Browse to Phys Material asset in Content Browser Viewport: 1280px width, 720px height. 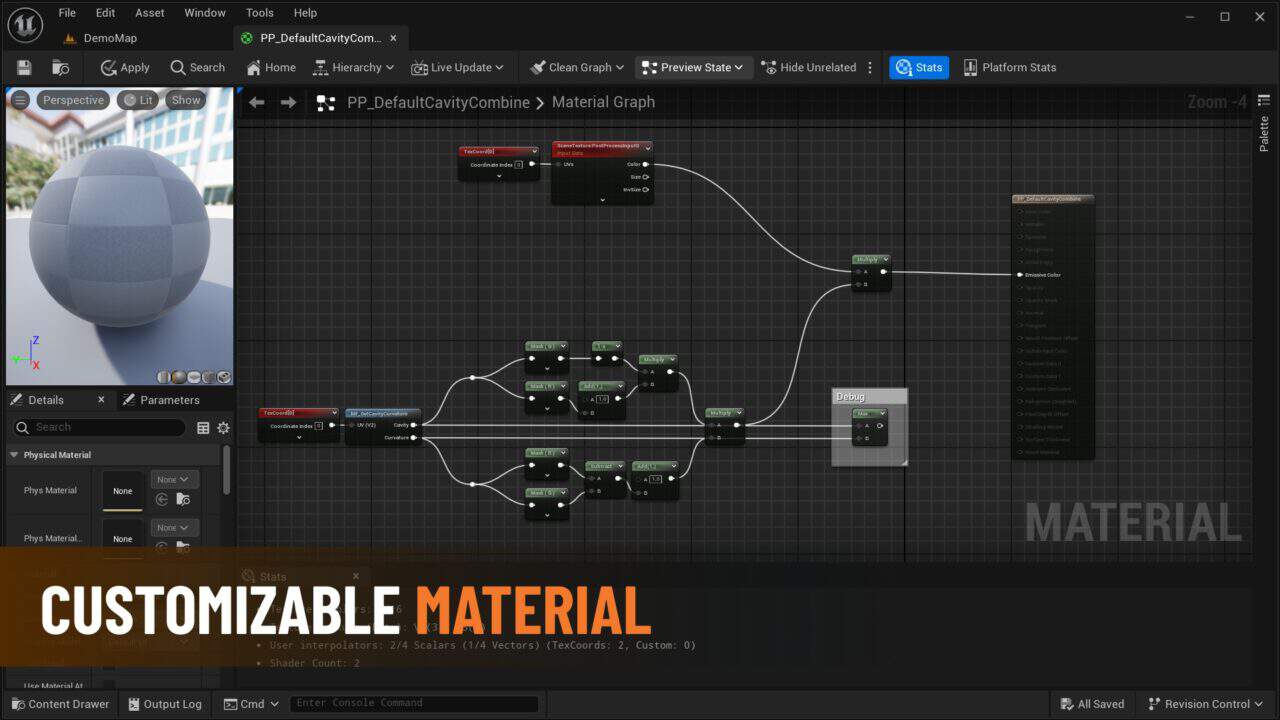[183, 499]
